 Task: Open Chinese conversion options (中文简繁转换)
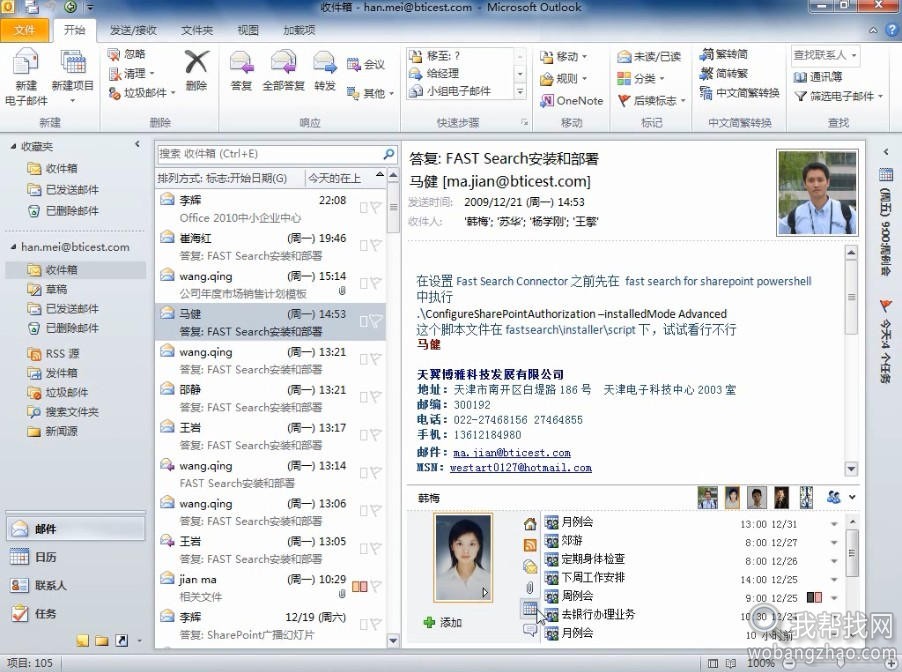pyautogui.click(x=739, y=93)
